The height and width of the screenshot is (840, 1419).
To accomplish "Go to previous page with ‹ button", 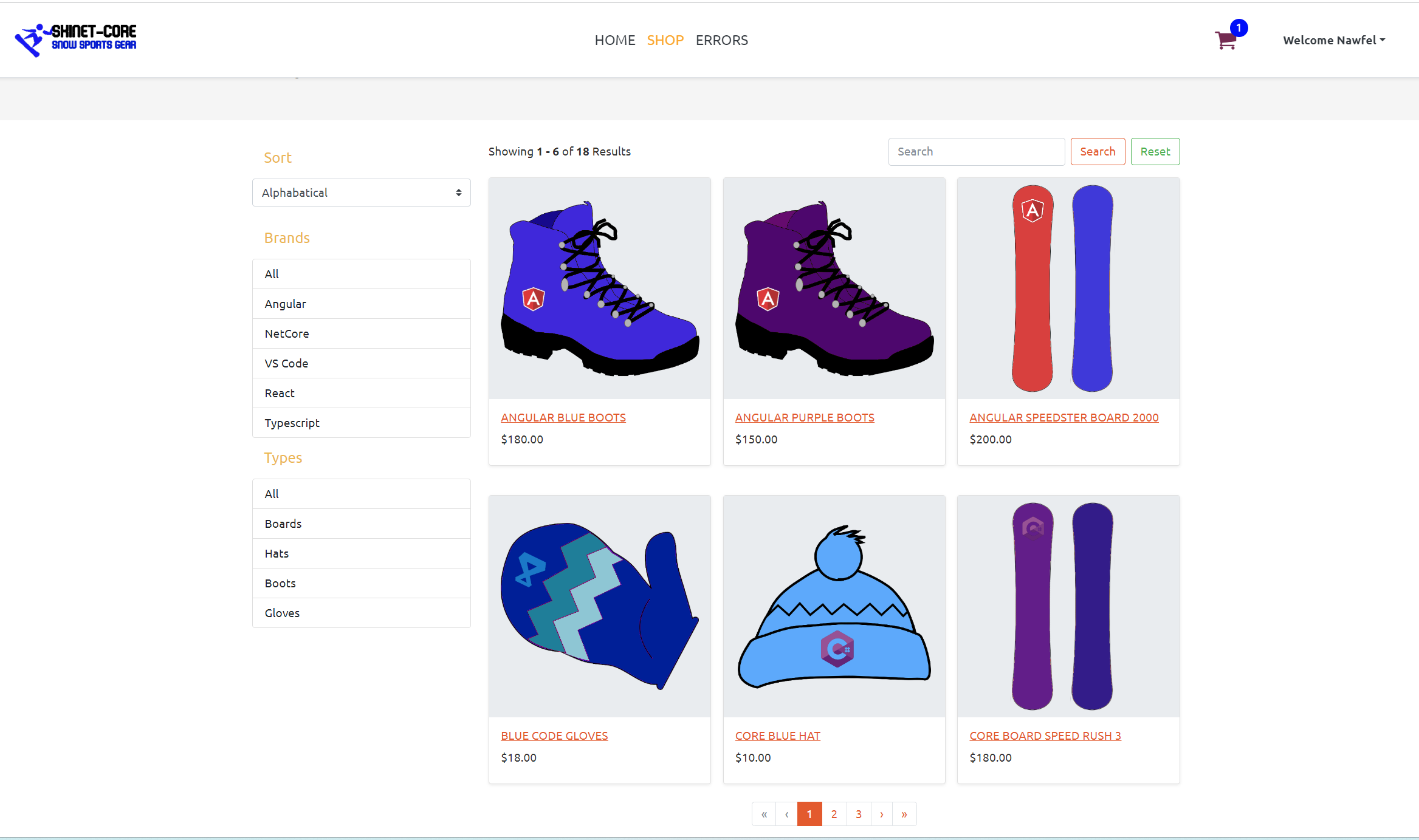I will pyautogui.click(x=786, y=814).
